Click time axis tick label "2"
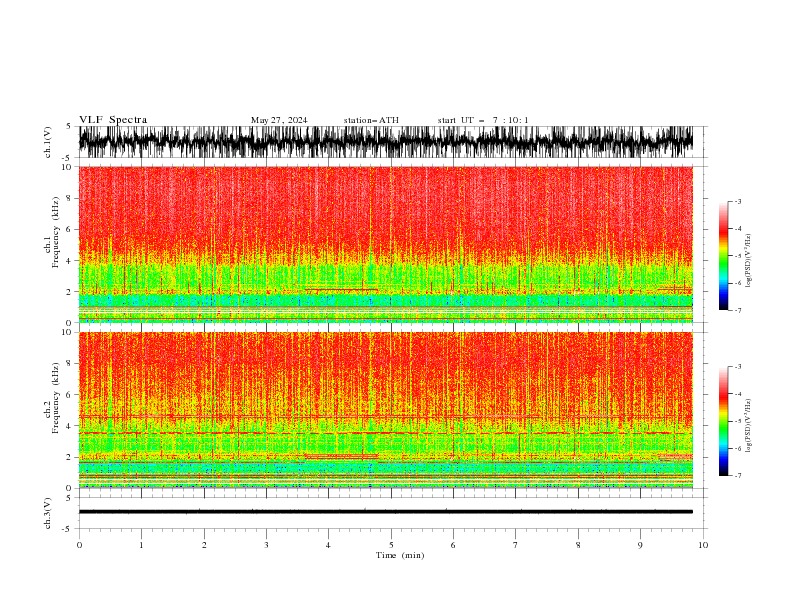 click(204, 545)
